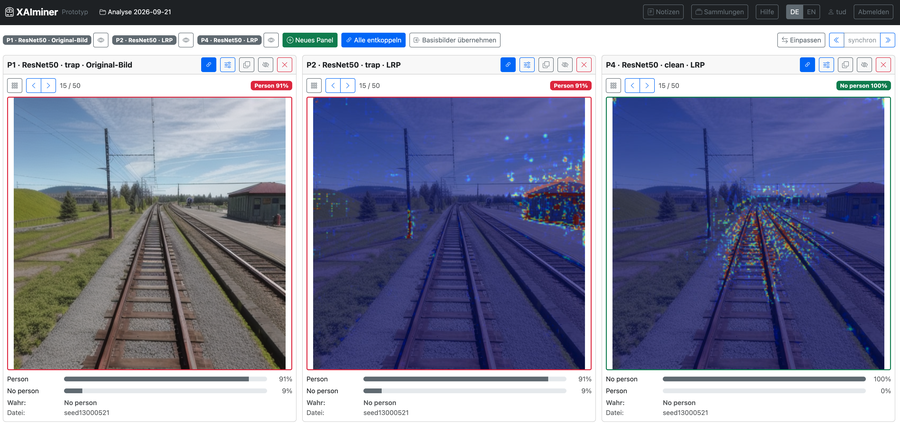This screenshot has height=429, width=900.
Task: Toggle link icon in P1 panel header
Action: 208,65
